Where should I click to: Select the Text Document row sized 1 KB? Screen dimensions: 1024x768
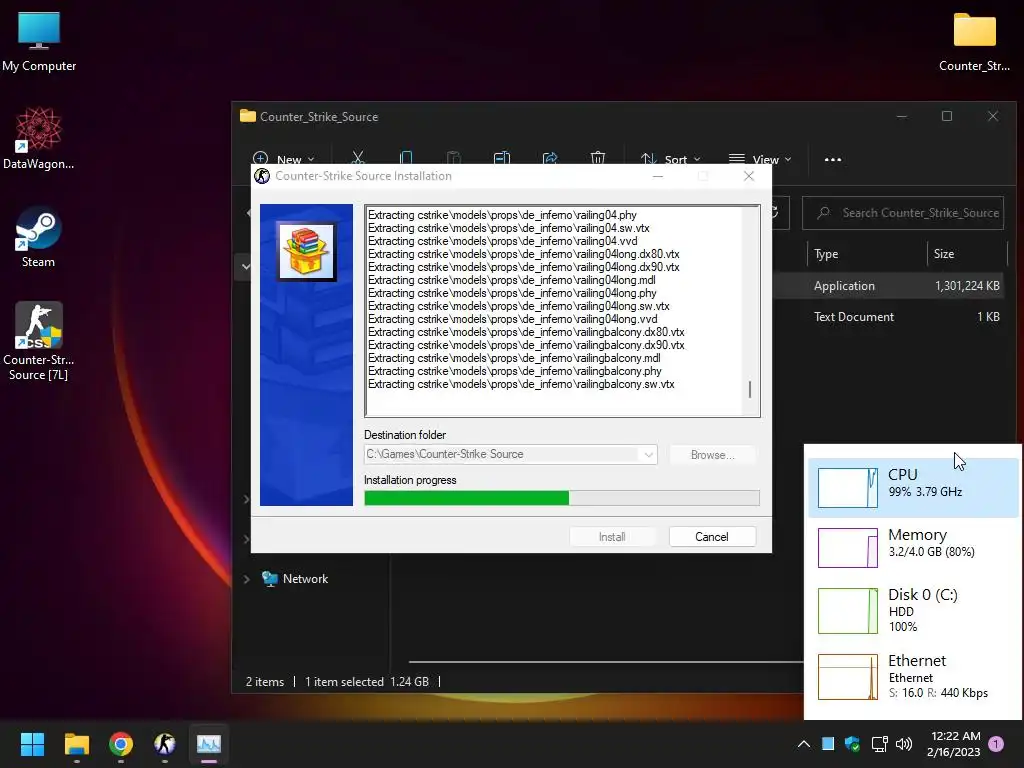click(888, 317)
